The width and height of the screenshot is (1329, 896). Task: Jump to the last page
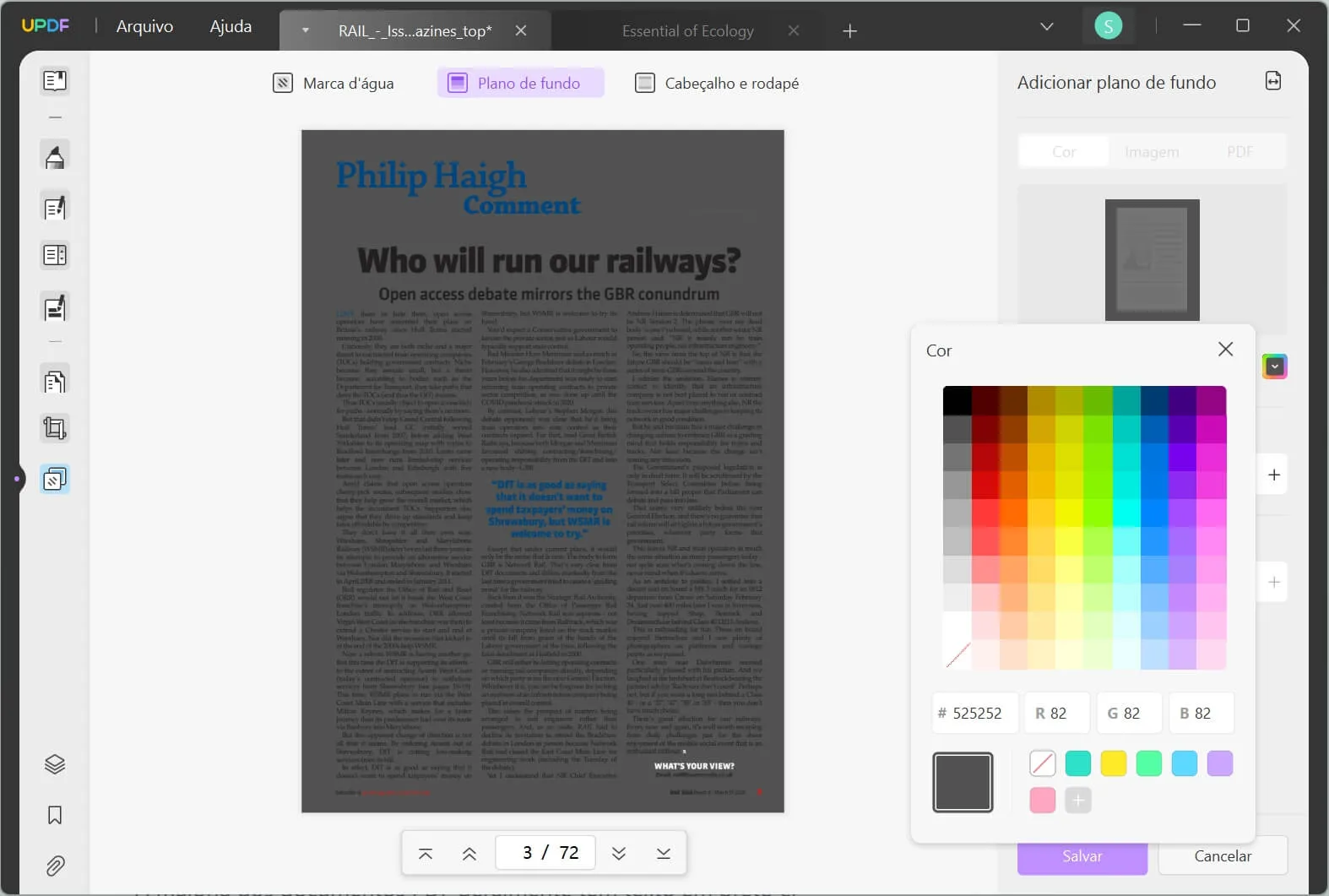pos(664,853)
